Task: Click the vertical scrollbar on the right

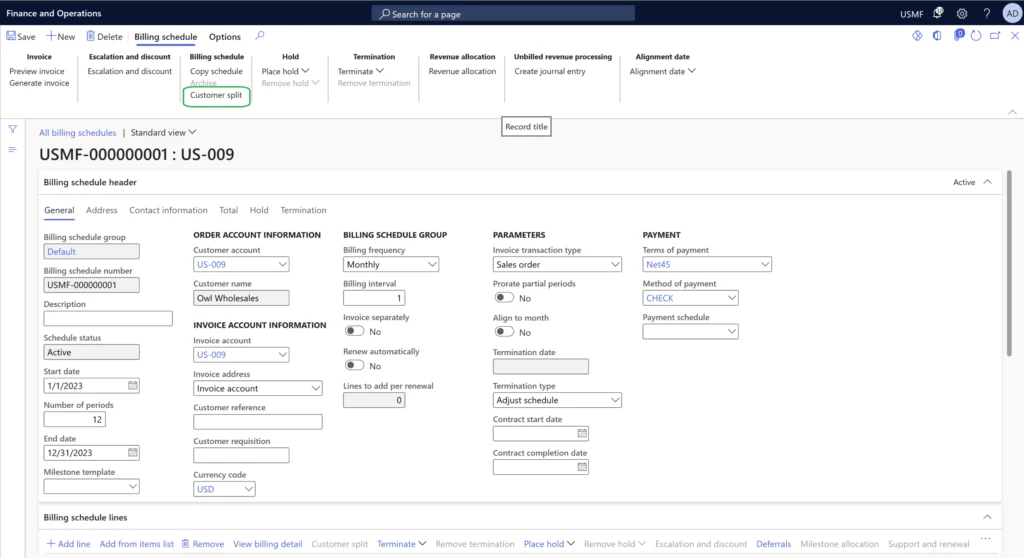Action: point(1009,263)
